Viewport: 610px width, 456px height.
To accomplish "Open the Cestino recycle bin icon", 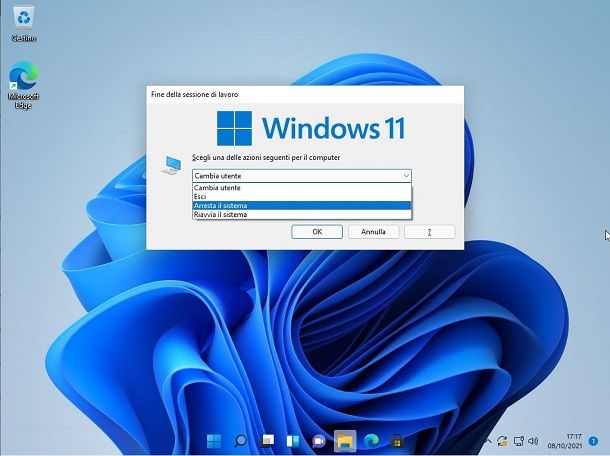I will [24, 23].
